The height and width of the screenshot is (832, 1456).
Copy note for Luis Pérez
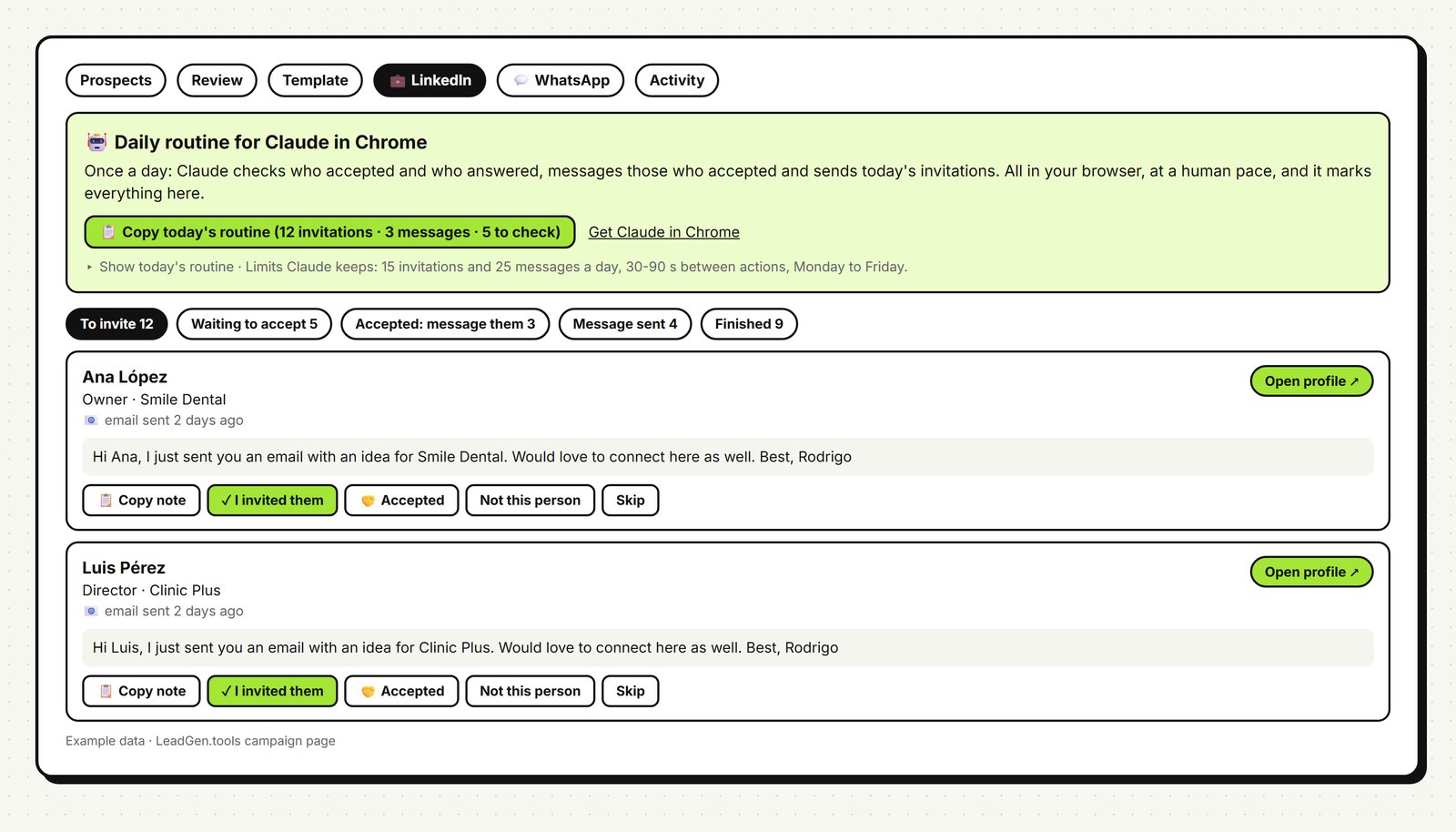pos(141,691)
